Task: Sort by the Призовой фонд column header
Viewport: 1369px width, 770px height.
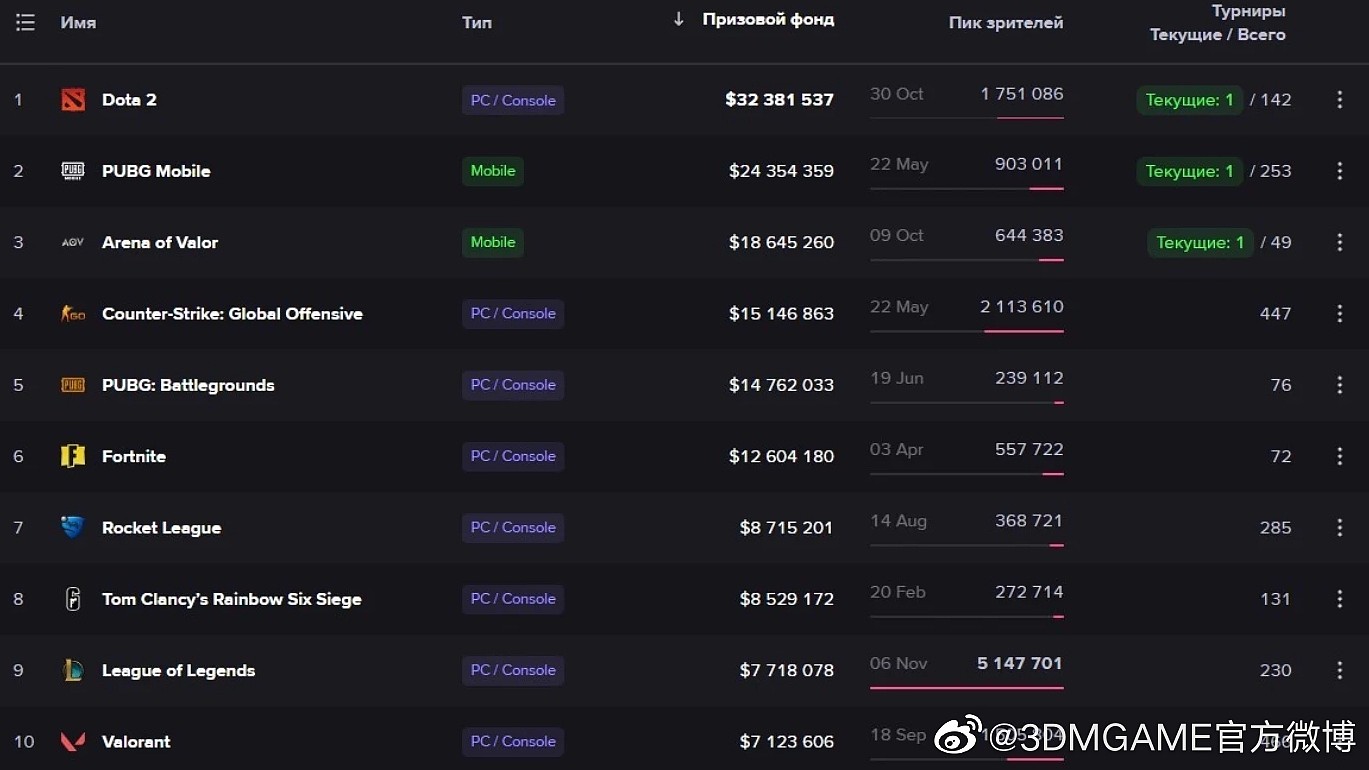Action: (768, 20)
